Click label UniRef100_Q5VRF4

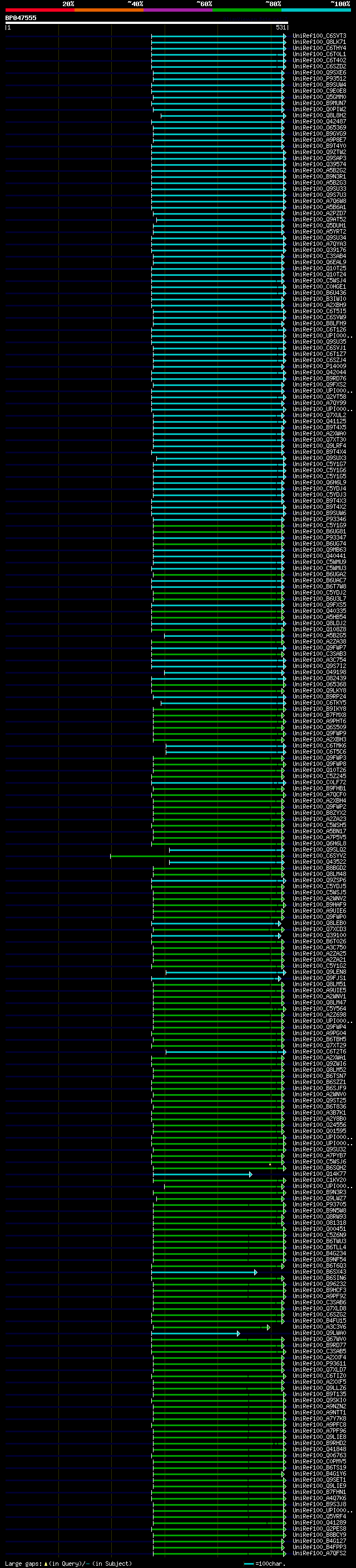319,1517
